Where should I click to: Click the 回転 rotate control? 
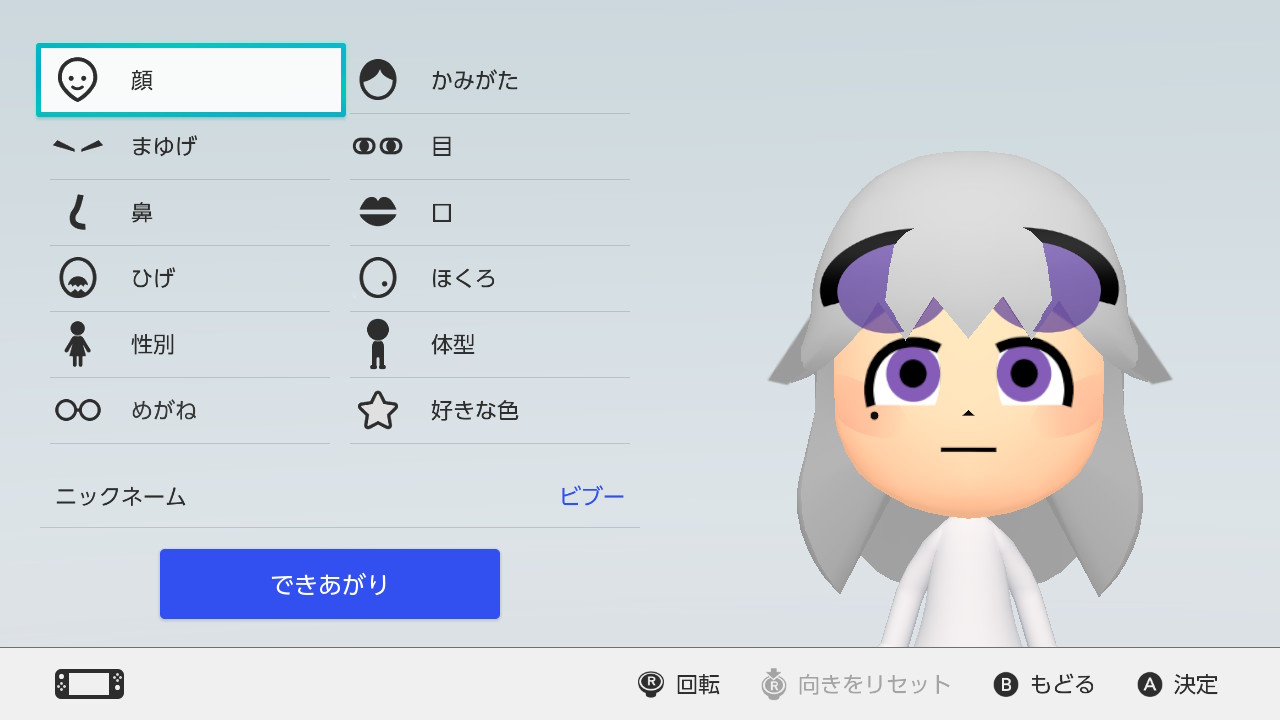click(x=679, y=684)
